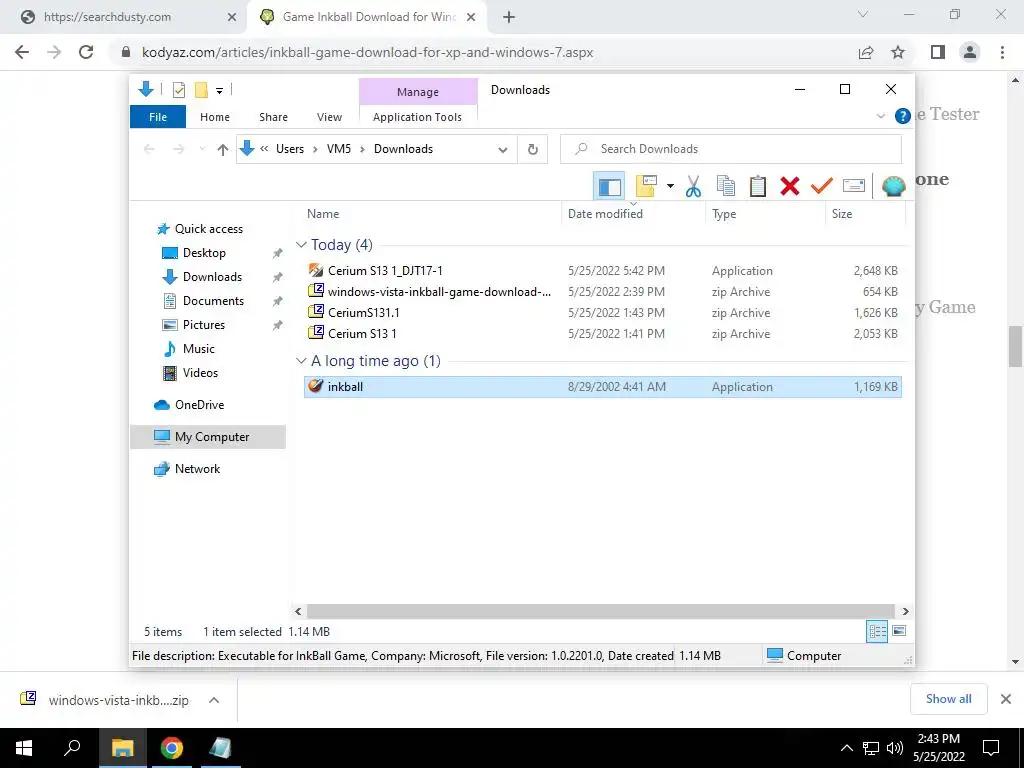Open the Explorer Help question mark
Screen dimensions: 1024x768
[903, 116]
